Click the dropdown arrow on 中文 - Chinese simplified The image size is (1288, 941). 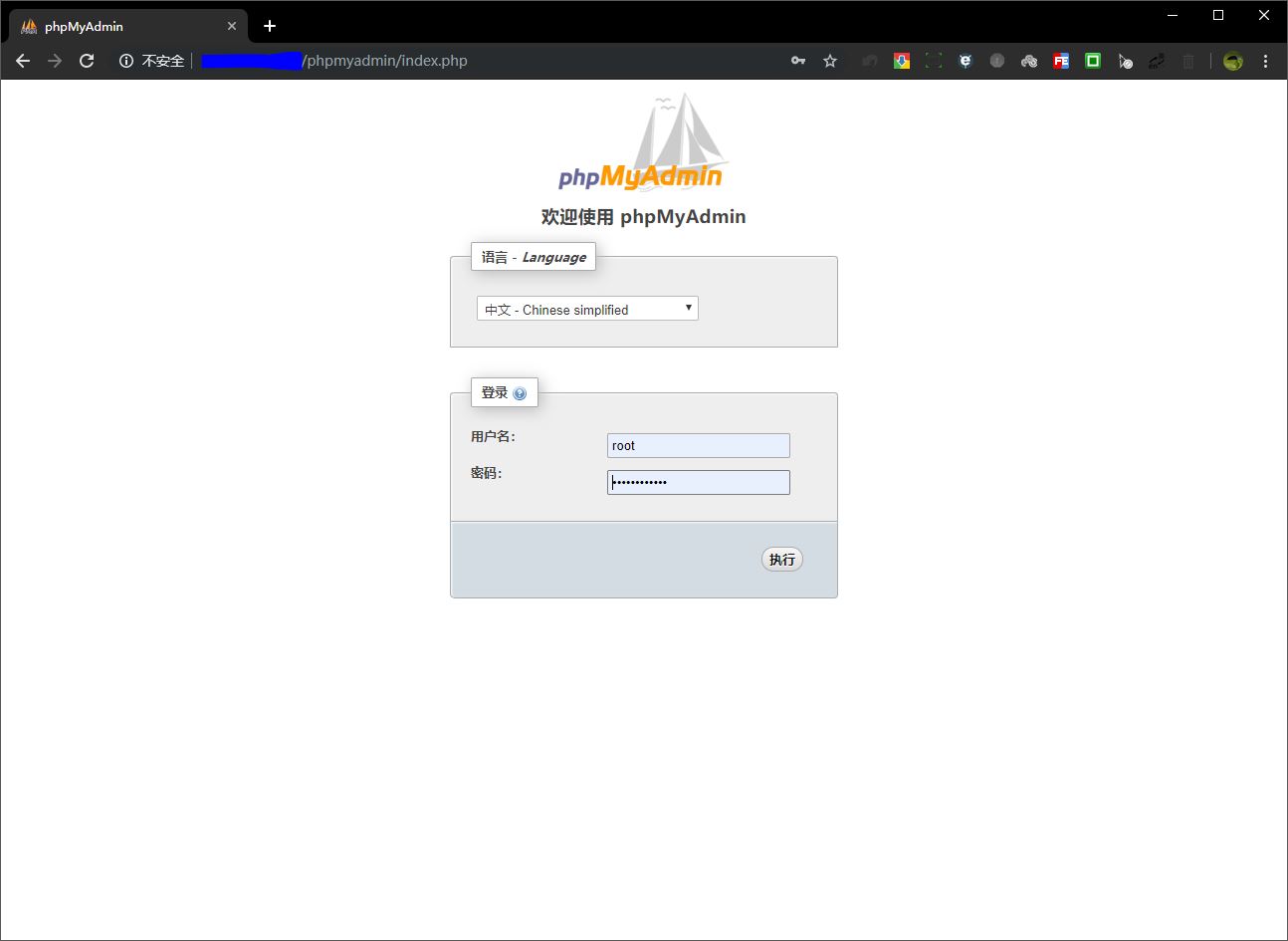(688, 309)
